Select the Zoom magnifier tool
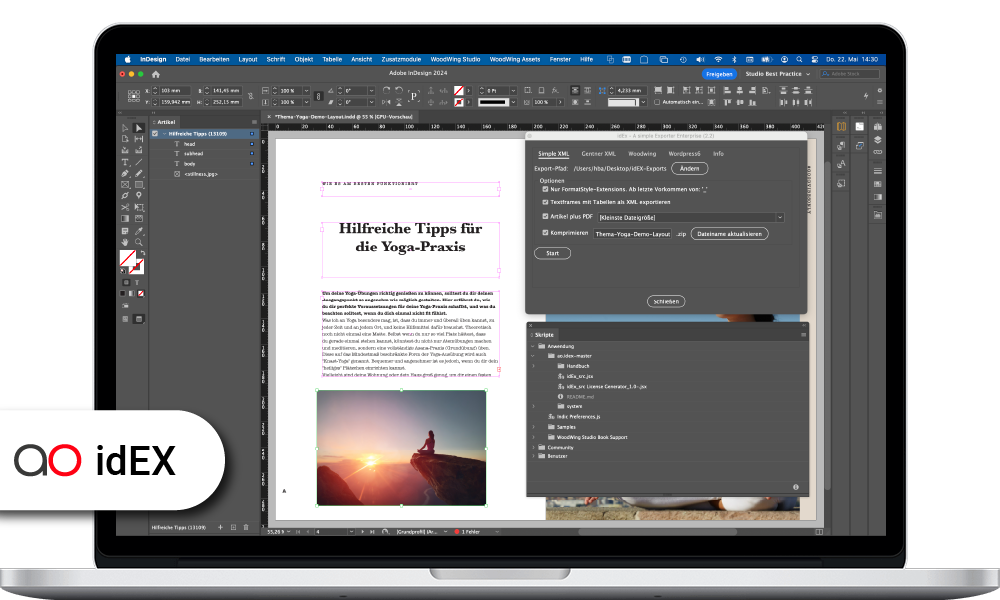Viewport: 1000px width, 600px height. click(138, 242)
